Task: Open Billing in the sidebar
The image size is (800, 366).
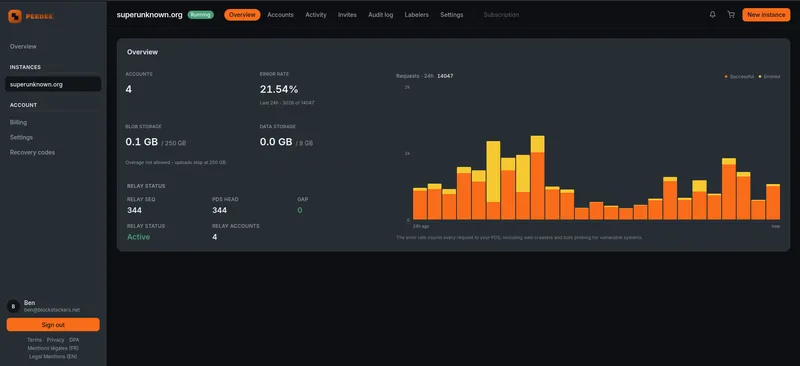Action: (x=18, y=123)
